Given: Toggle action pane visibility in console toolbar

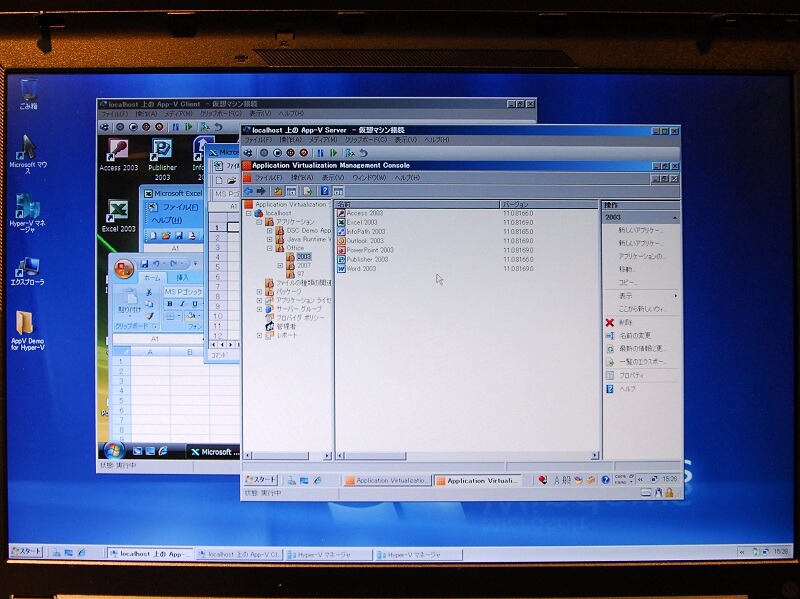Looking at the screenshot, I should click(338, 191).
